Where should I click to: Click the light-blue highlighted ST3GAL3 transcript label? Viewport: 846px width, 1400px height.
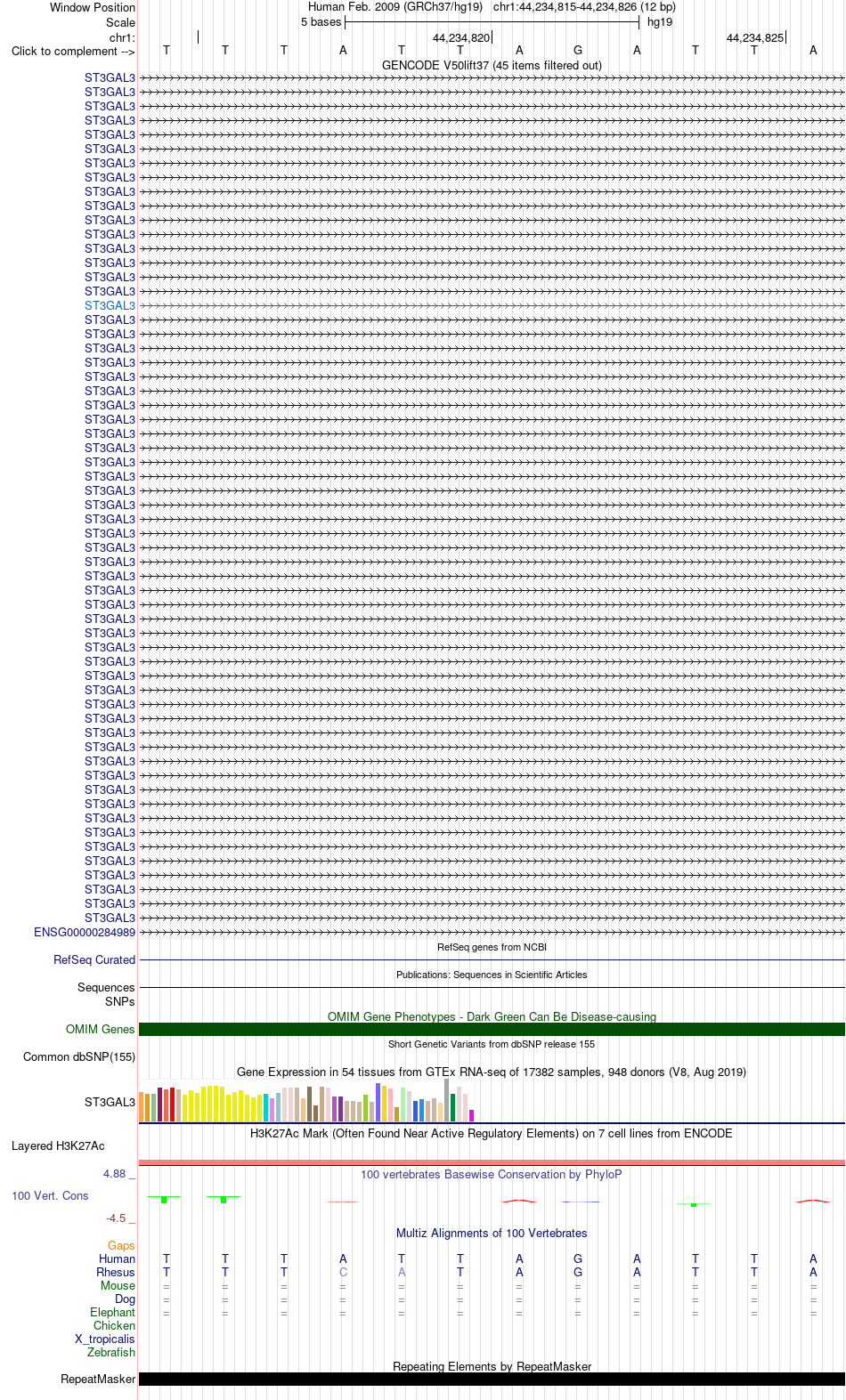pyautogui.click(x=110, y=305)
